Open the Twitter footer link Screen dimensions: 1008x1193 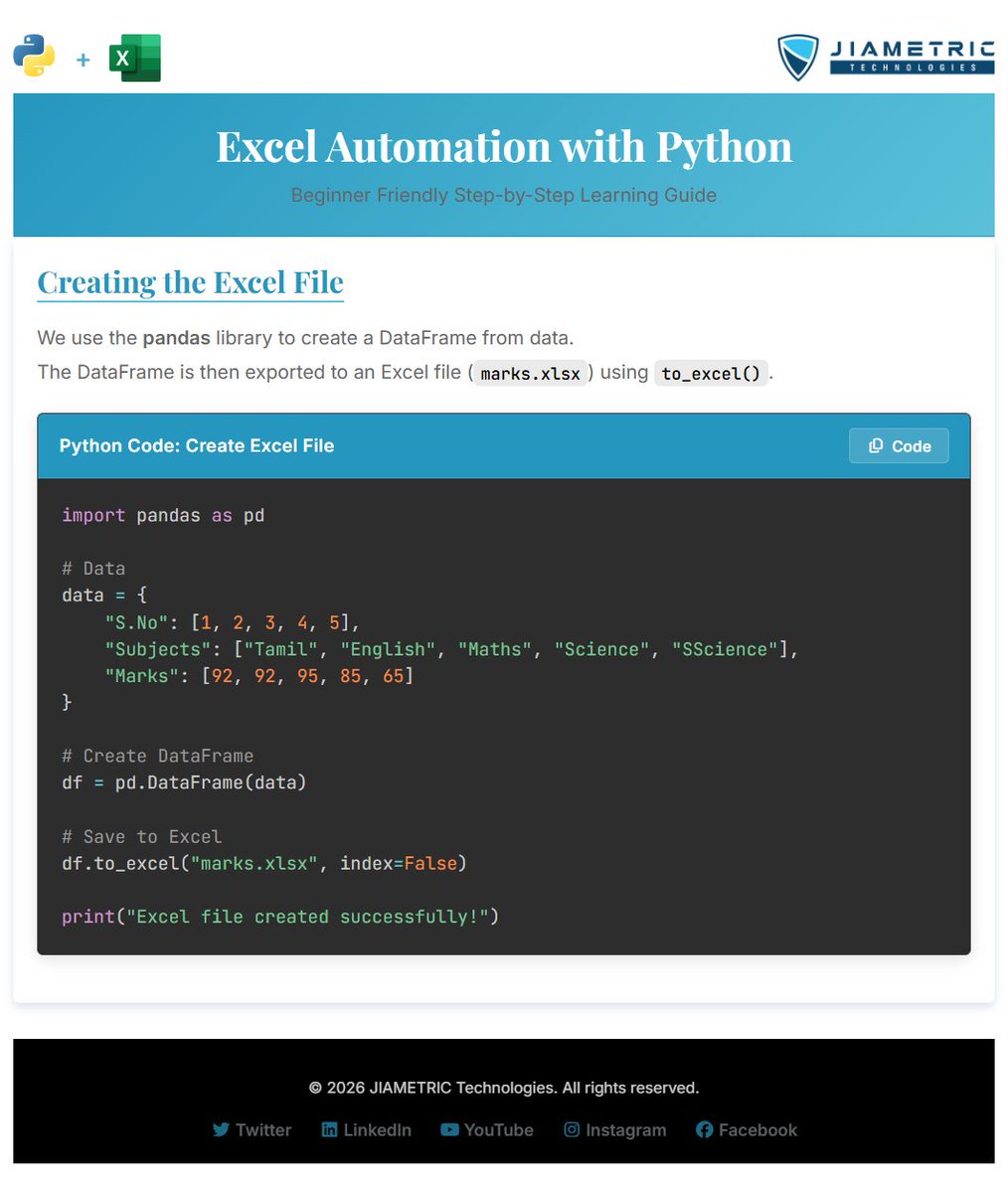pos(252,1130)
